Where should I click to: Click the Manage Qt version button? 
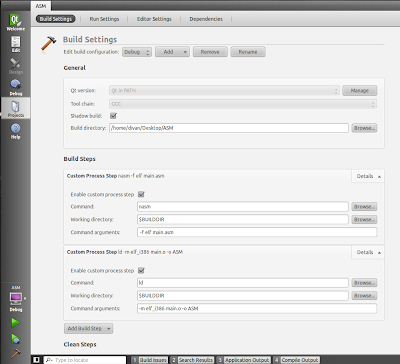coord(360,90)
